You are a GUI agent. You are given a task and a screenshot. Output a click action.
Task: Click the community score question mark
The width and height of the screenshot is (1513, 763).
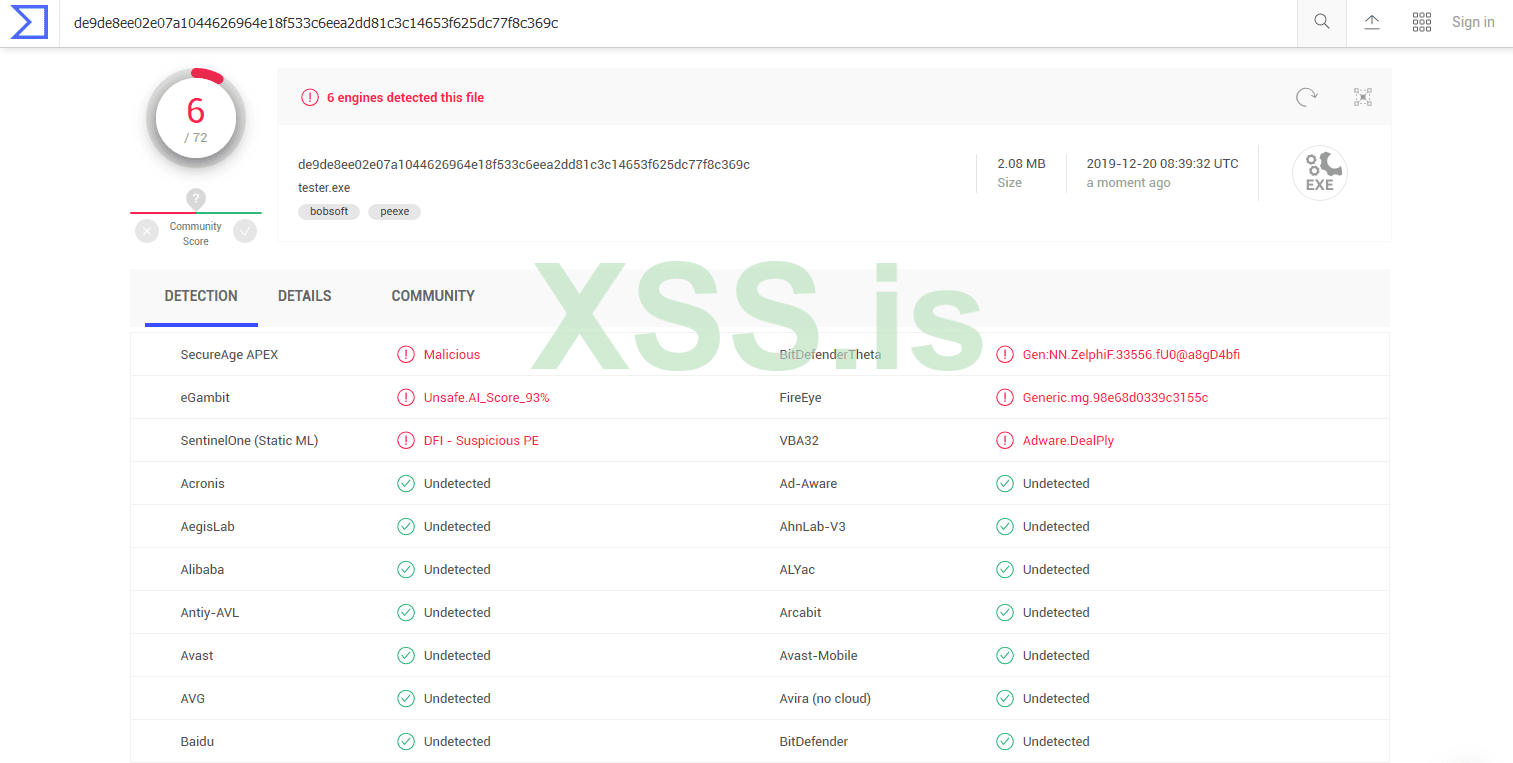coord(196,199)
